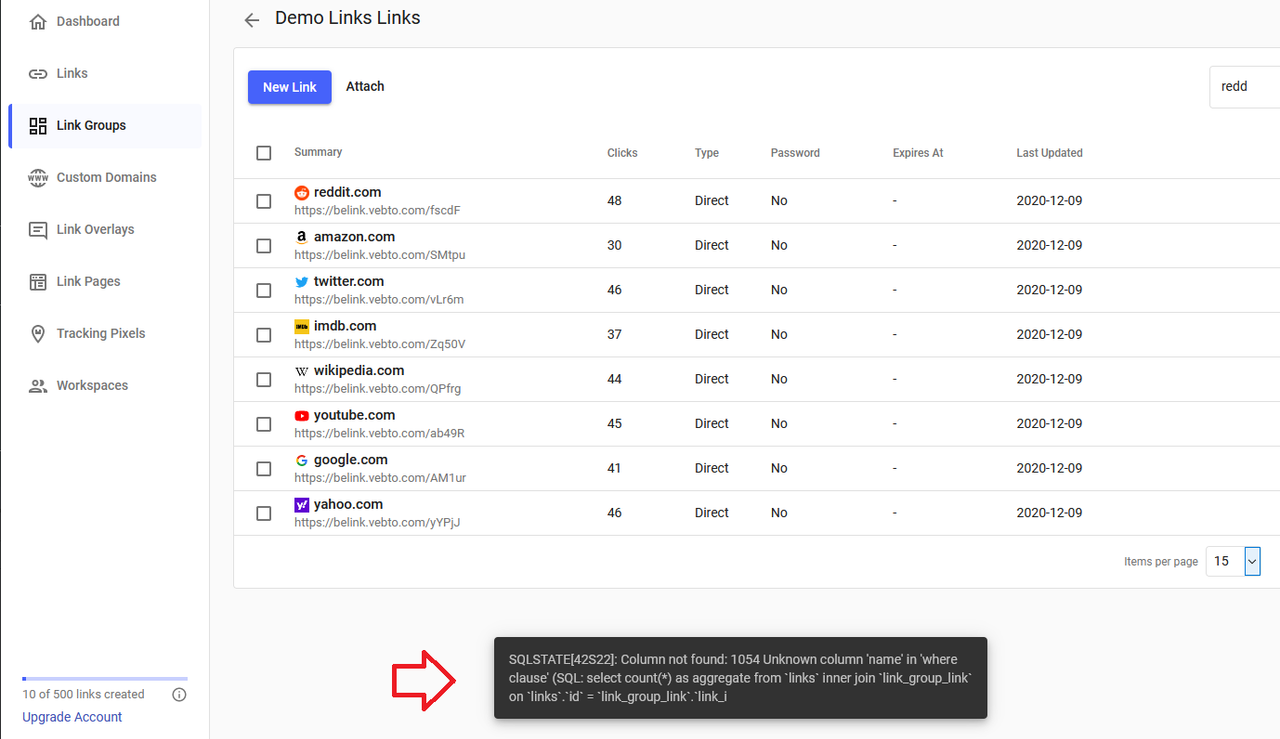Viewport: 1280px width, 739px height.
Task: Click the yahoo favicon
Action: tap(302, 505)
